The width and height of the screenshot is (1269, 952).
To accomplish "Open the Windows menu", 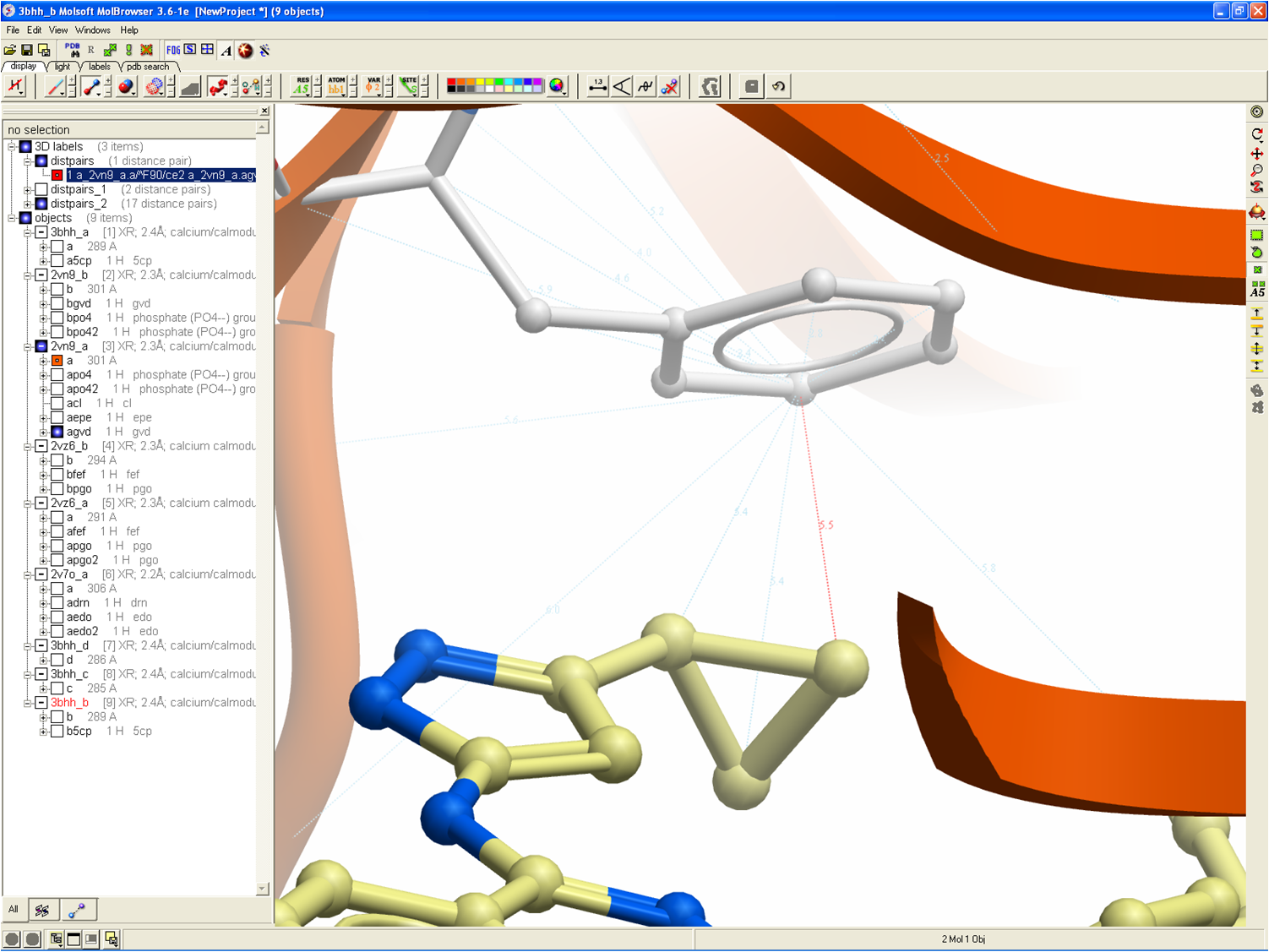I will pos(92,30).
